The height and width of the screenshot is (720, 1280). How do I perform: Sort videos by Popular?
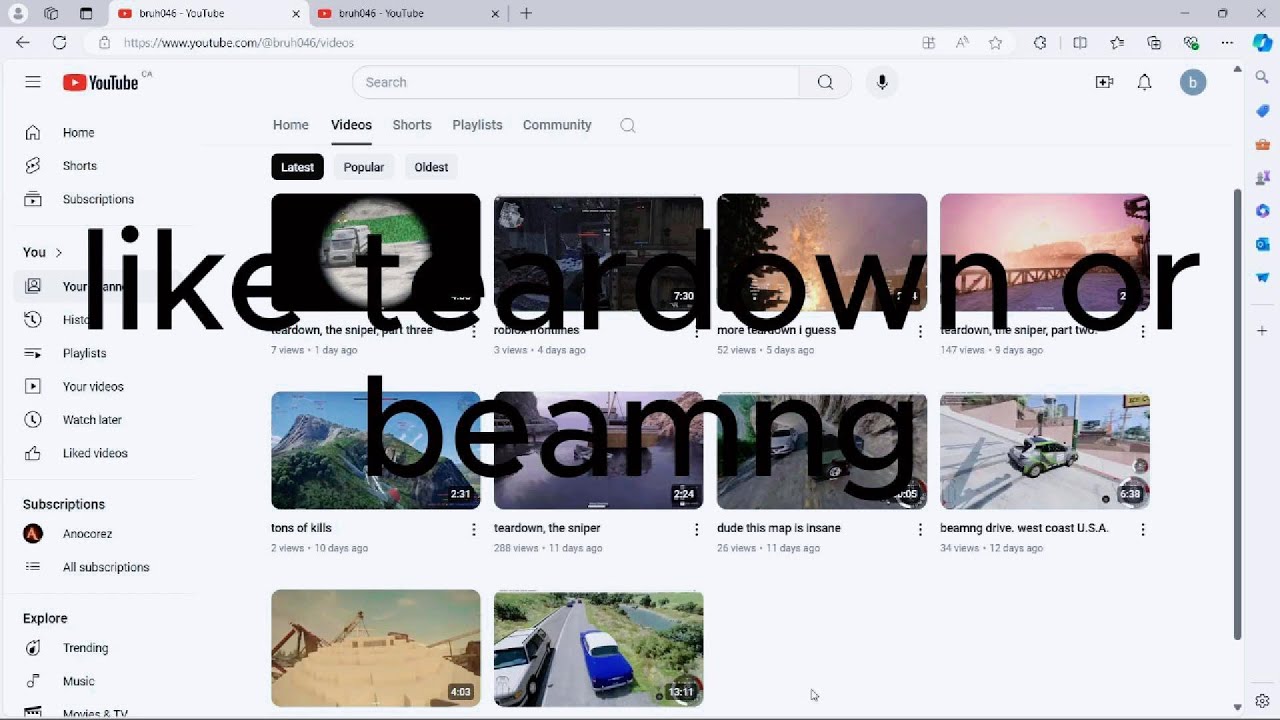[364, 167]
